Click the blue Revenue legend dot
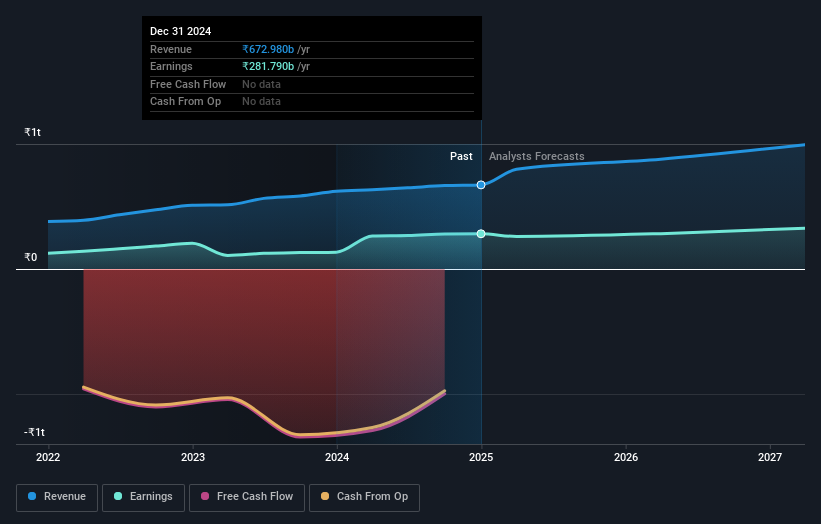Screen dimensions: 821x524 (x=32, y=496)
